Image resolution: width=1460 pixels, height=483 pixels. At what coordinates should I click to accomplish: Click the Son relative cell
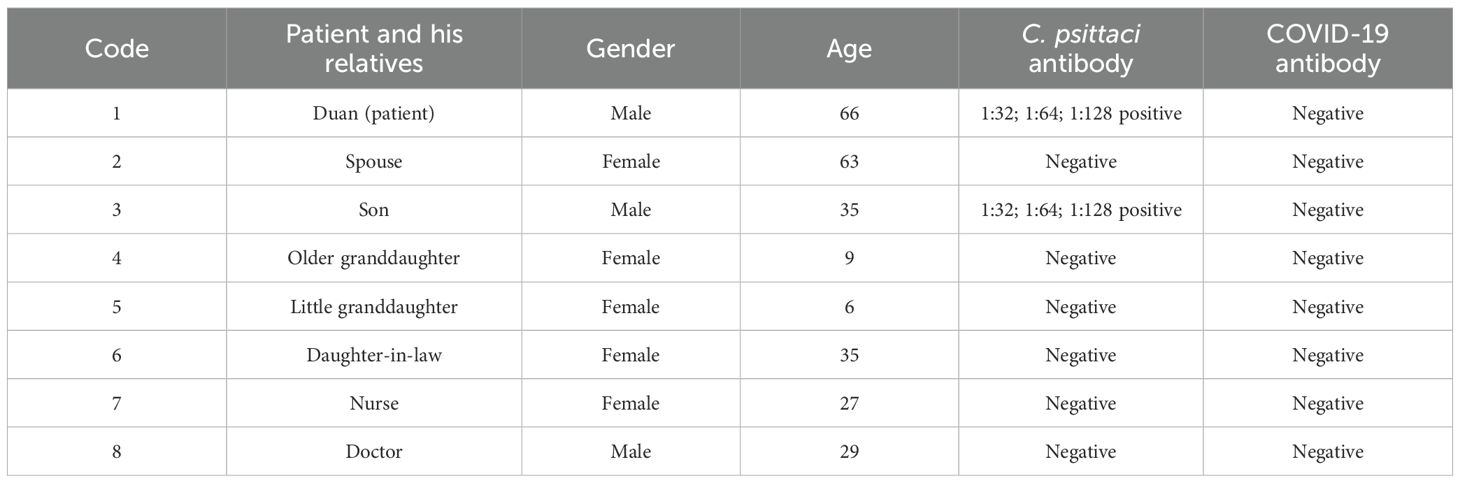point(374,210)
